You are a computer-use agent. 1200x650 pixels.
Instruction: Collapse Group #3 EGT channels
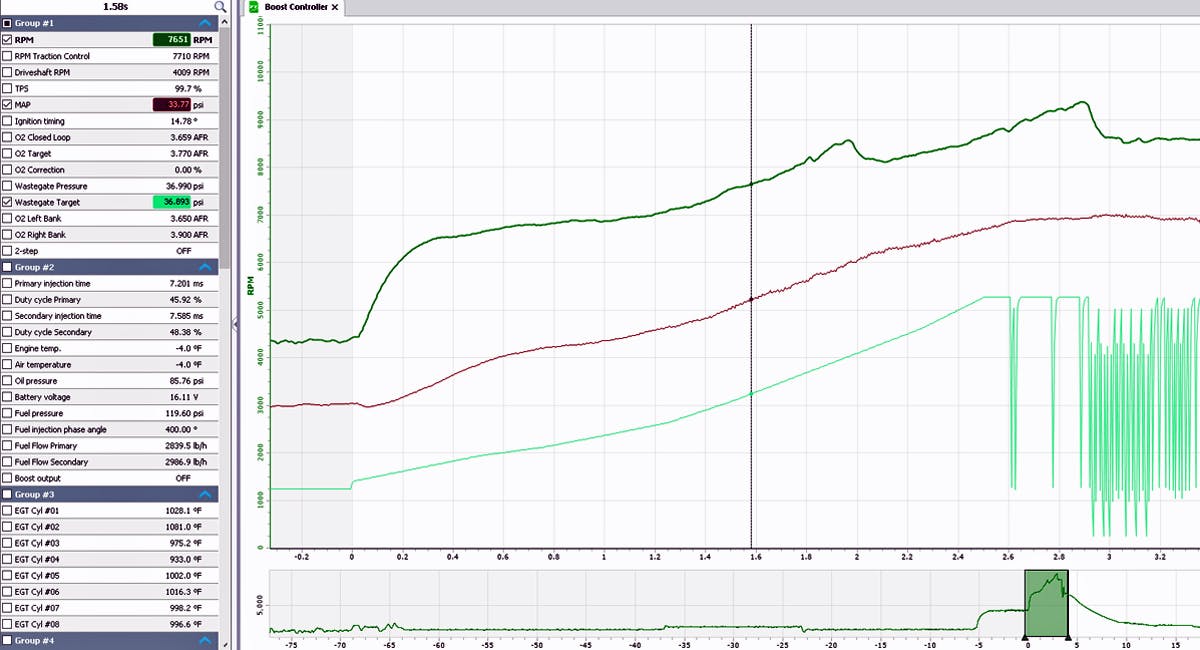[206, 495]
